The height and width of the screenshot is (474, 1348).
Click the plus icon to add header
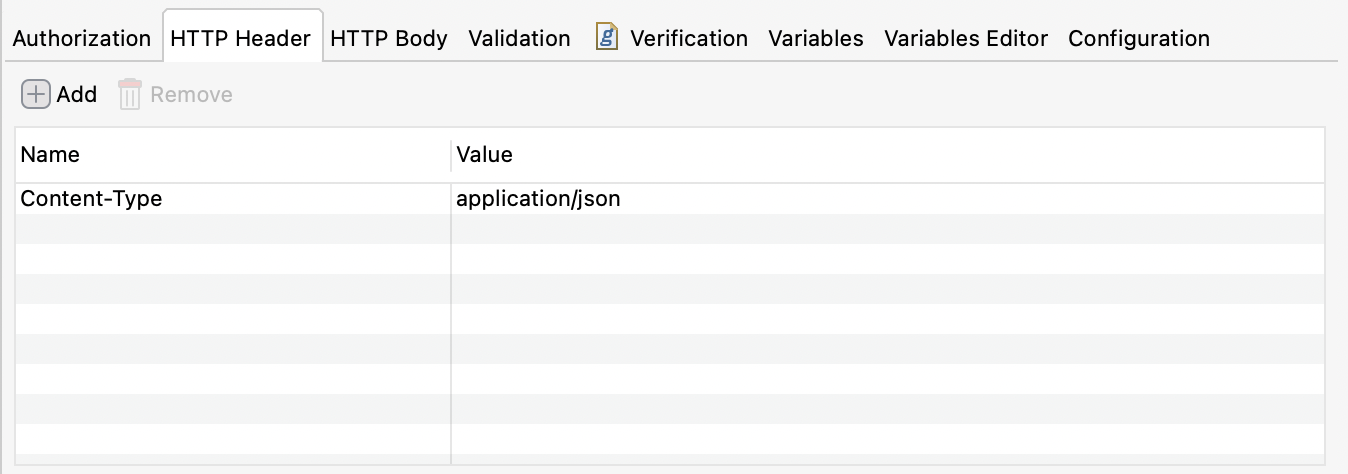click(36, 95)
